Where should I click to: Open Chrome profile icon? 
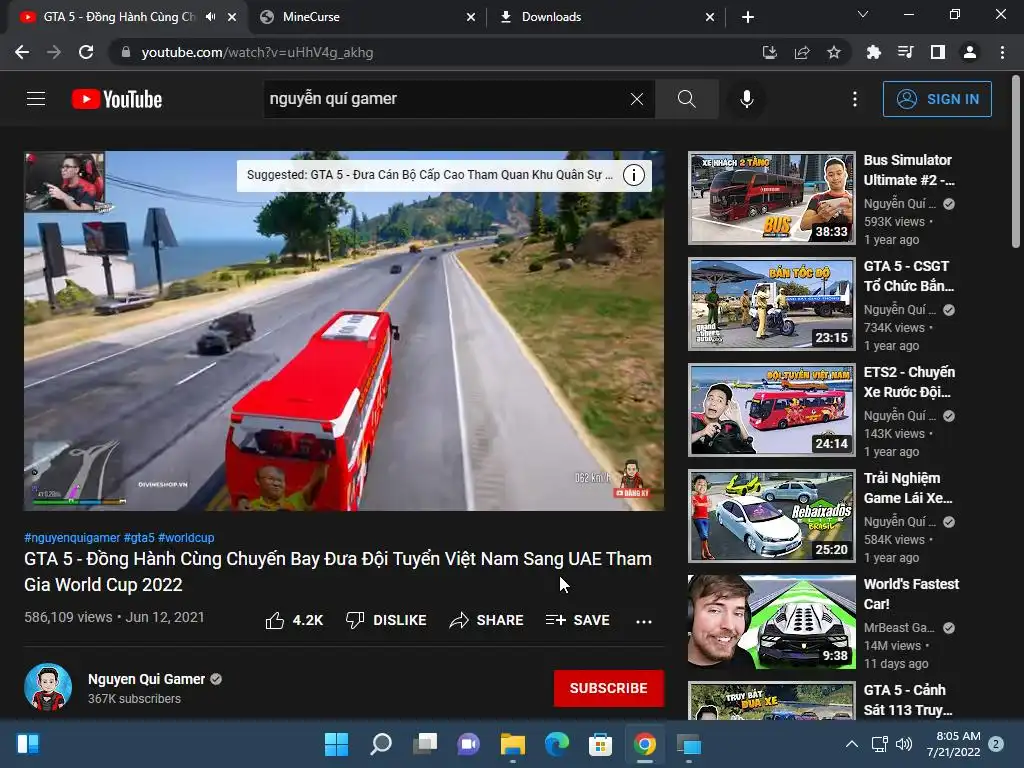(x=970, y=52)
